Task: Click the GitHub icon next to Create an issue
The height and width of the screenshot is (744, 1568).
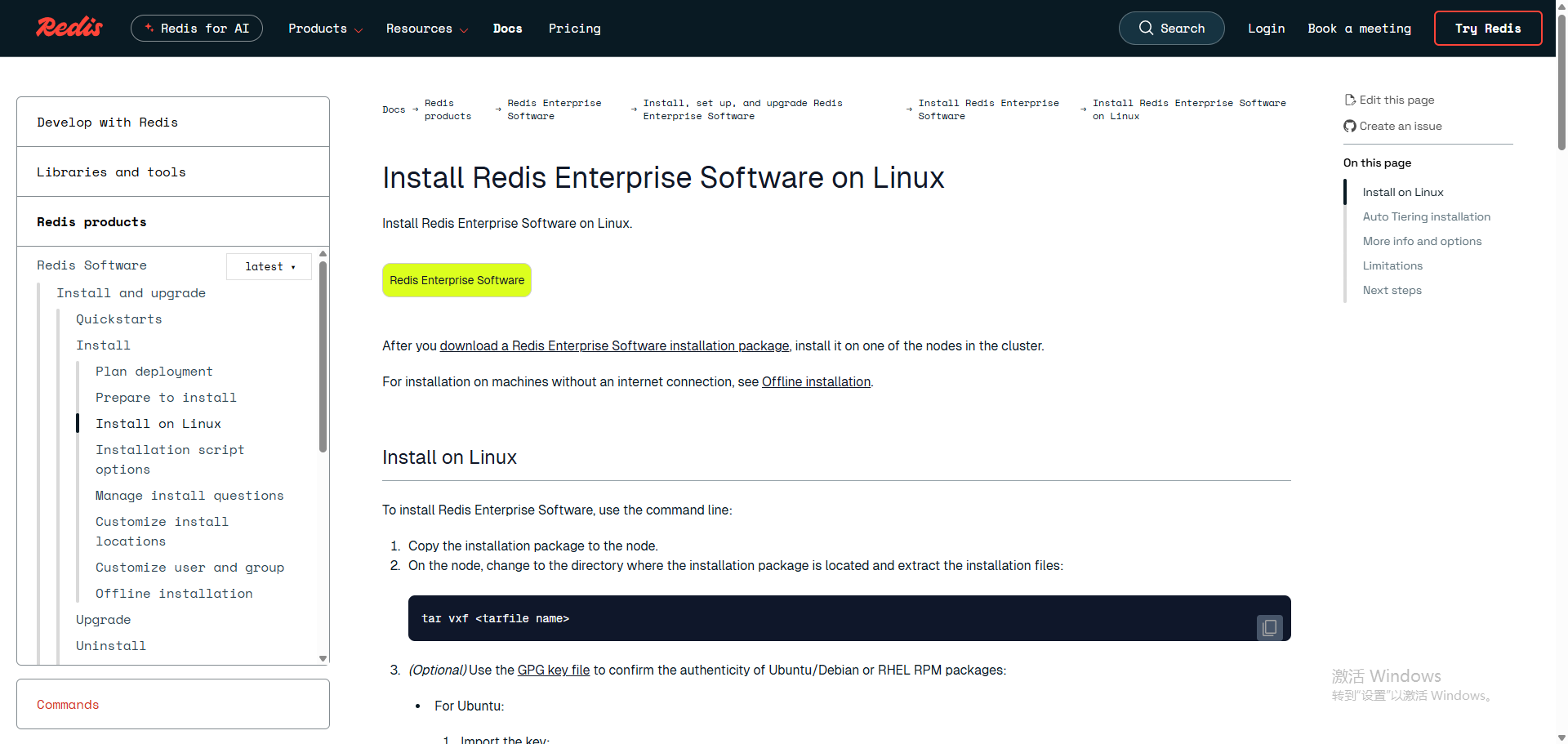Action: point(1350,126)
